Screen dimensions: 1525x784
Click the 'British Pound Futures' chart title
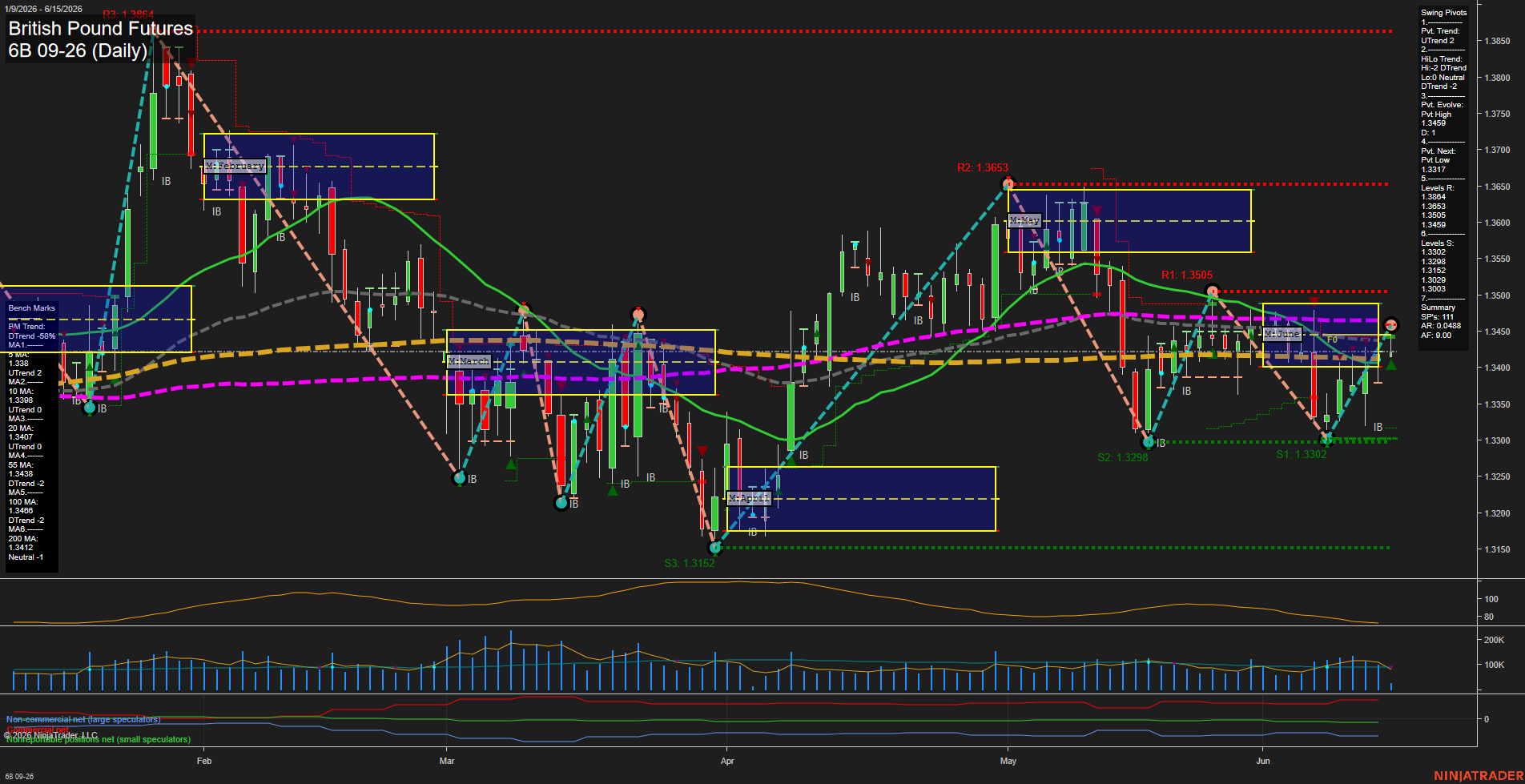pyautogui.click(x=101, y=29)
